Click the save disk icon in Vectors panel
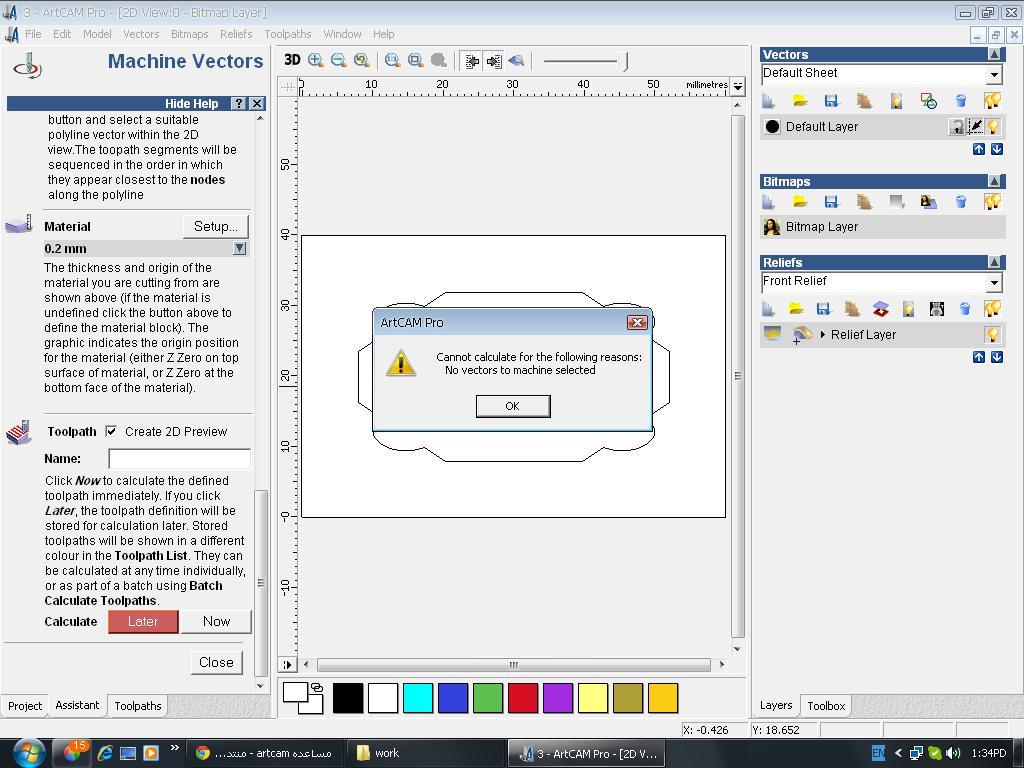1024x768 pixels. click(831, 101)
